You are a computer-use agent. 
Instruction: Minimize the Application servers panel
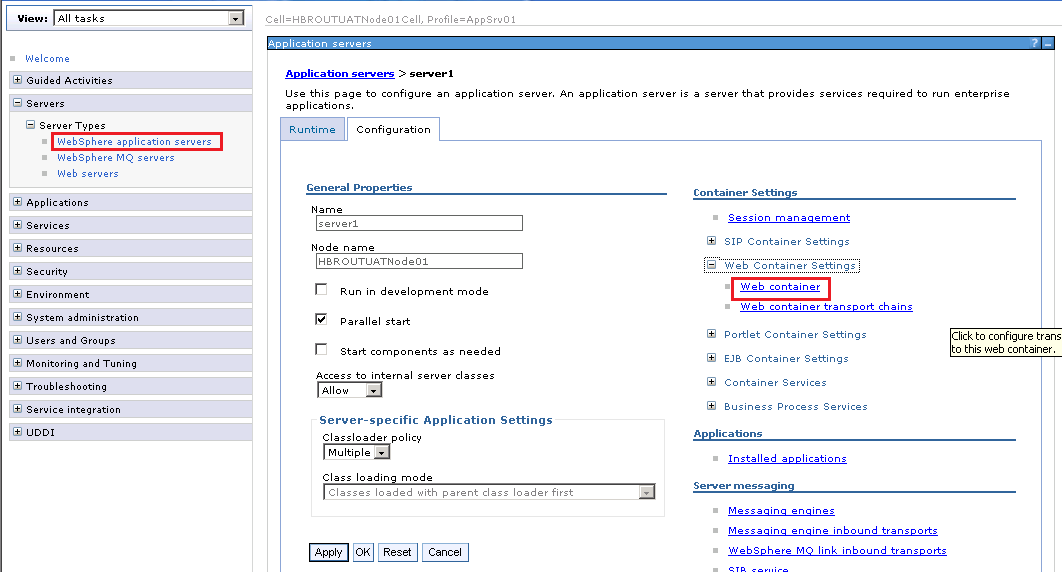[x=1048, y=43]
